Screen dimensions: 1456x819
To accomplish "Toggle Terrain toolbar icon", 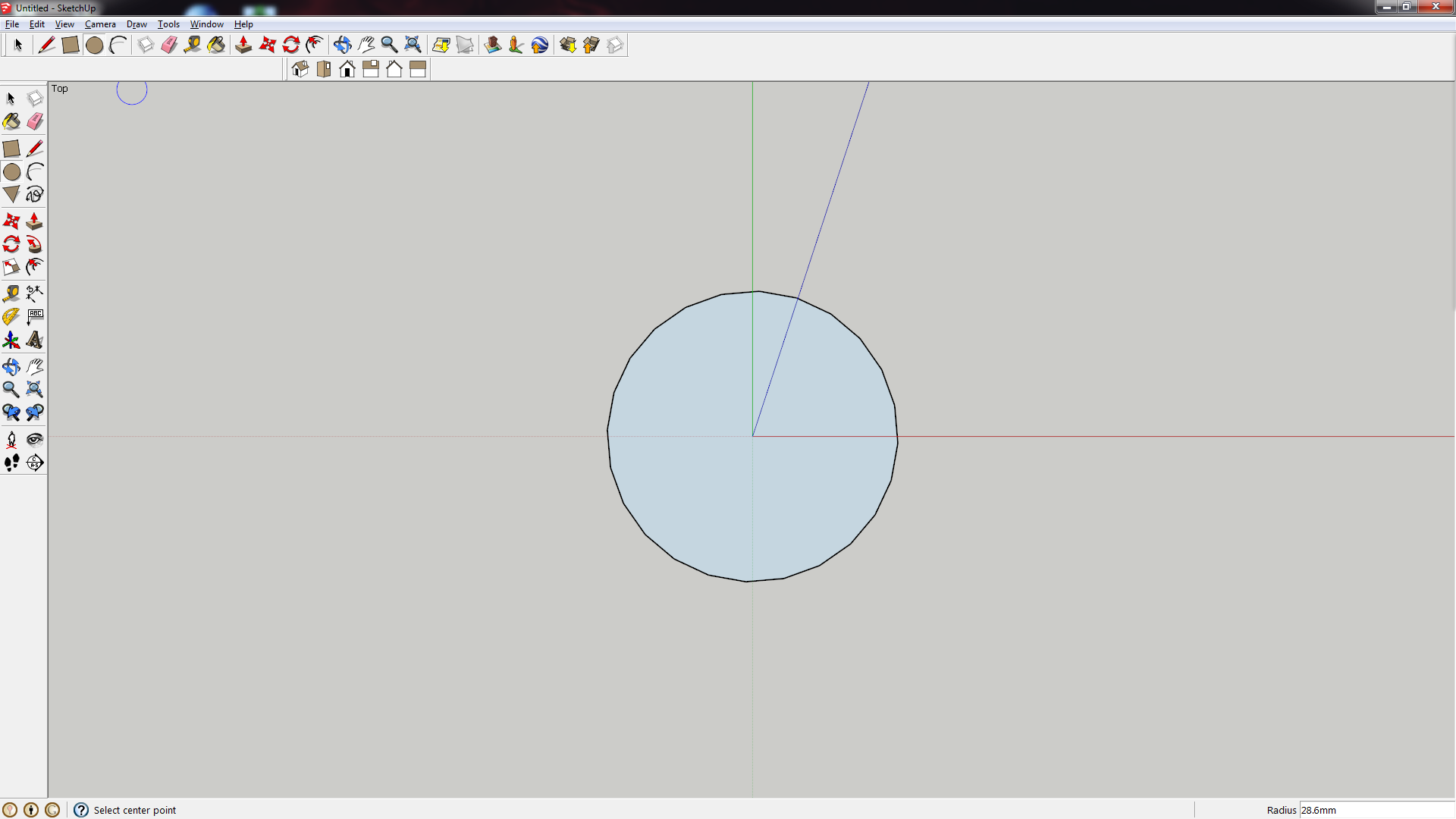I will pyautogui.click(x=465, y=45).
